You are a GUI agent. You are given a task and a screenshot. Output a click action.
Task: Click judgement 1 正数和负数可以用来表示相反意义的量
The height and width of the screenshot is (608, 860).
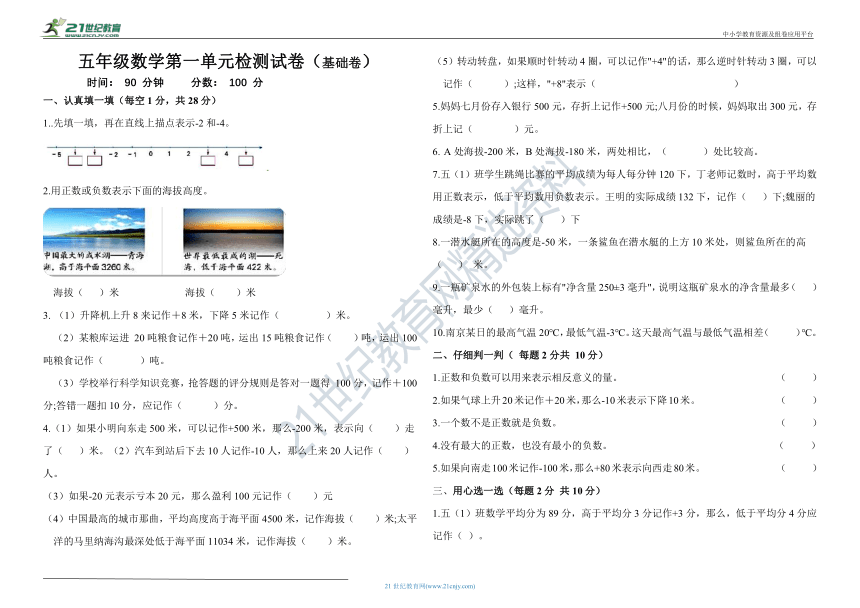point(525,378)
